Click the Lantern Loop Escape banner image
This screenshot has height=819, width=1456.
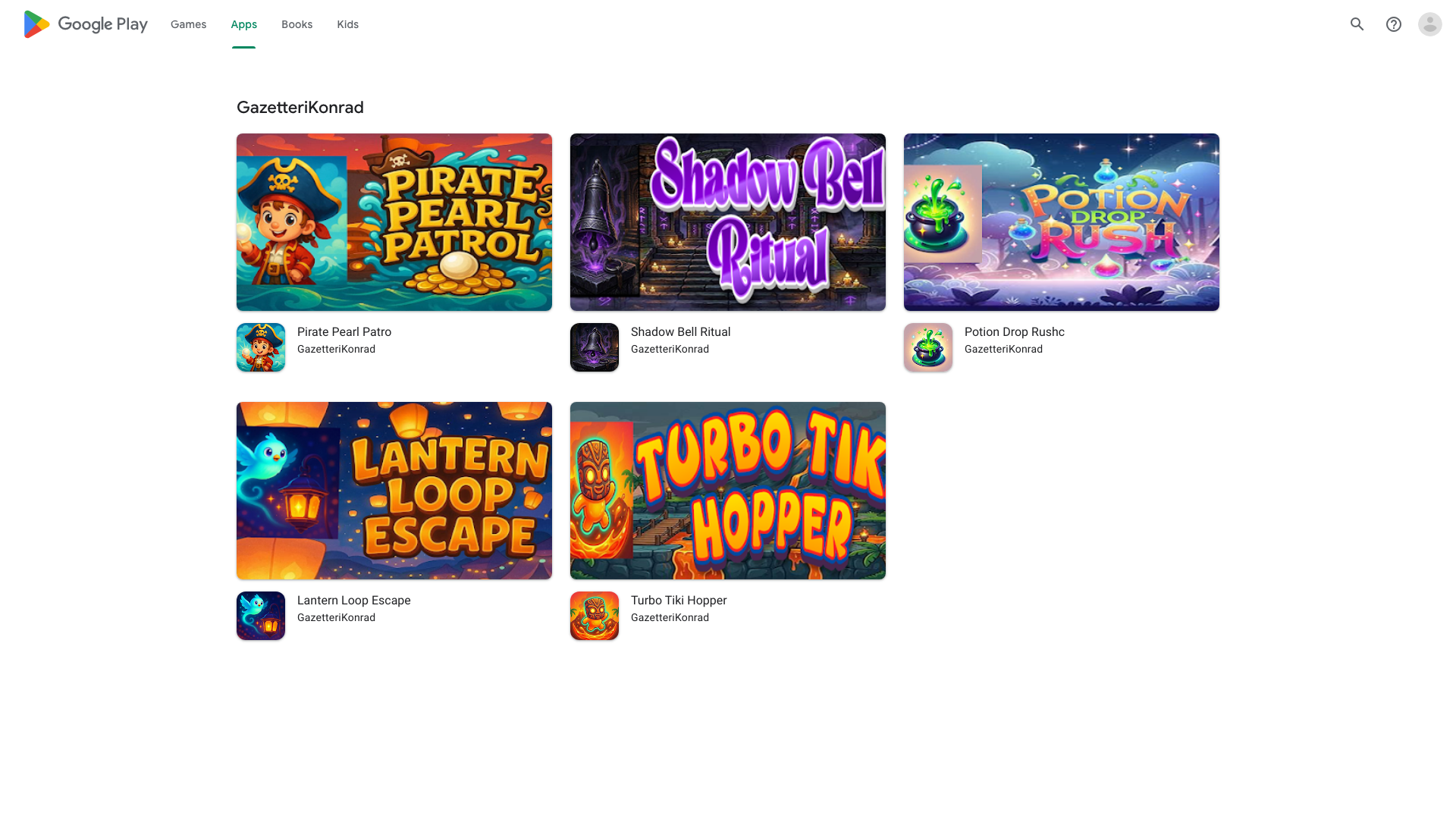(x=394, y=491)
